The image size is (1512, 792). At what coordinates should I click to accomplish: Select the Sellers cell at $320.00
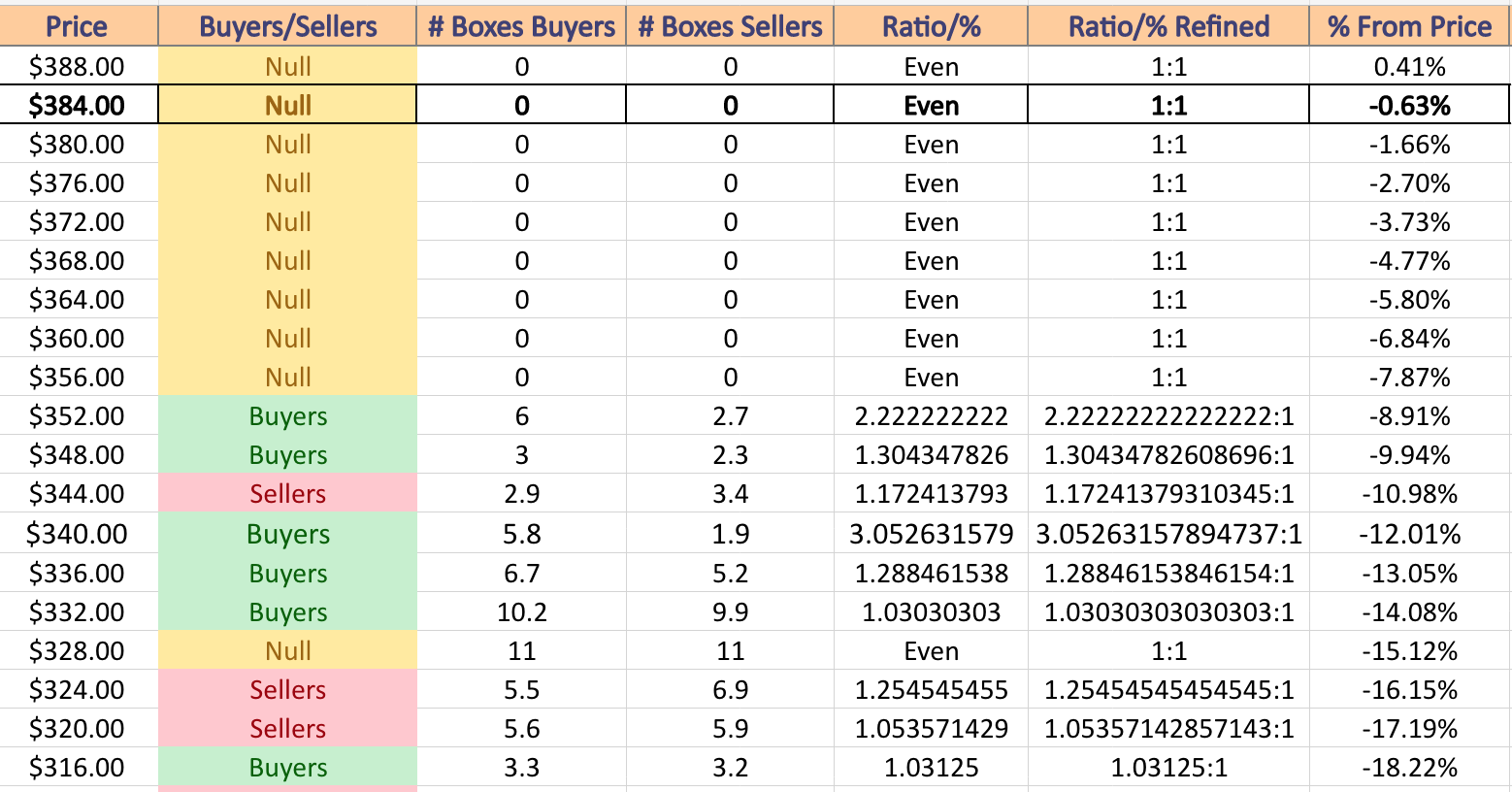pos(287,728)
